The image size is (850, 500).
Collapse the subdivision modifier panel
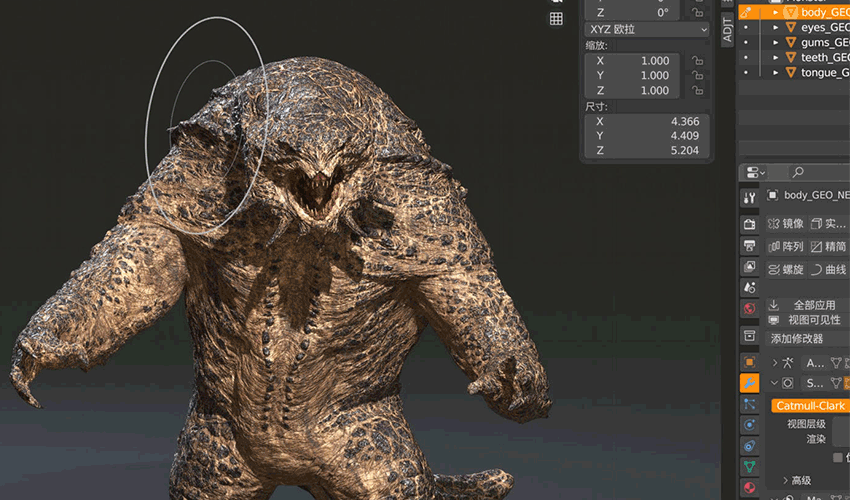pos(775,383)
